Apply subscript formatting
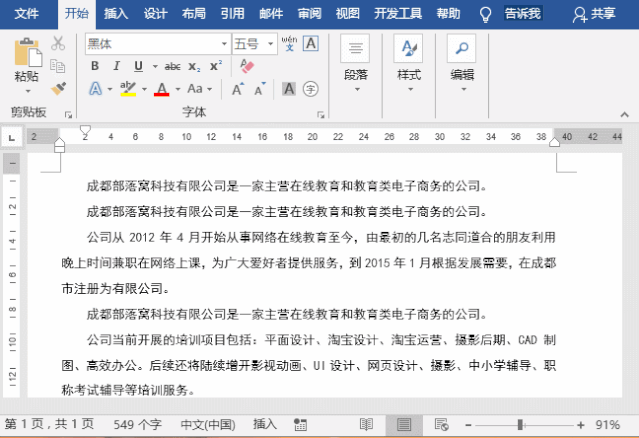Viewport: 639px width, 438px height. [x=194, y=66]
